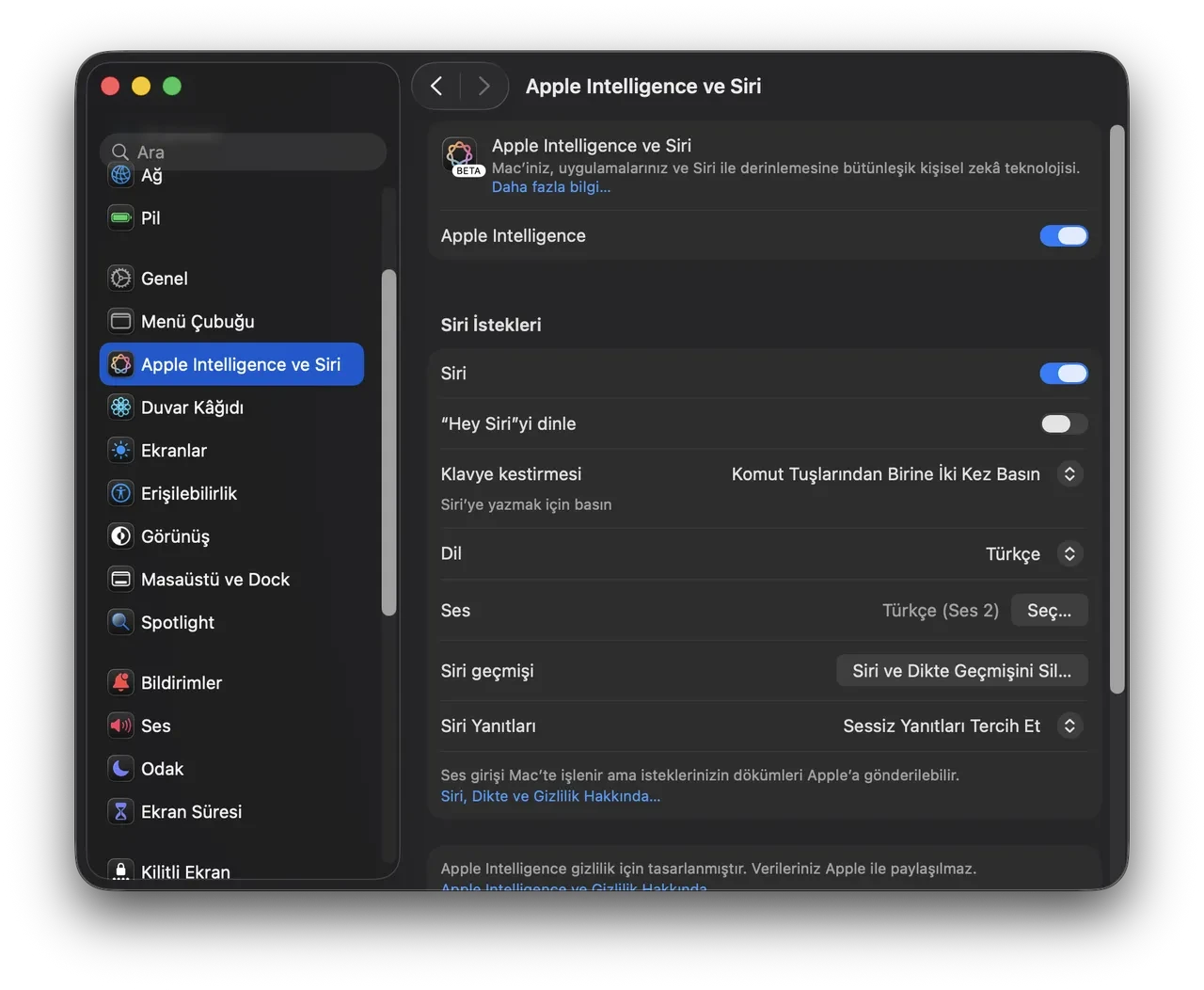Screen dimensions: 1204x990
Task: Switch to Bildirimler notifications settings
Action: coord(182,682)
